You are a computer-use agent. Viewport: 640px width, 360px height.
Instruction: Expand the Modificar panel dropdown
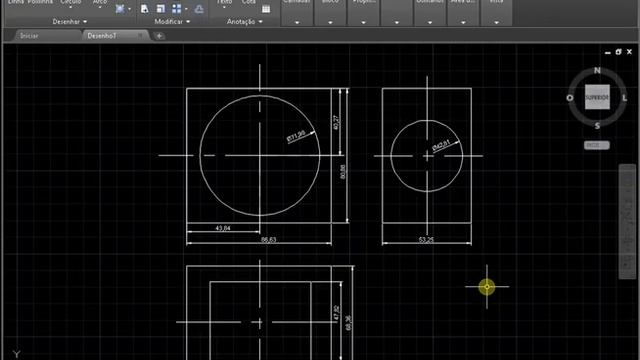[172, 22]
